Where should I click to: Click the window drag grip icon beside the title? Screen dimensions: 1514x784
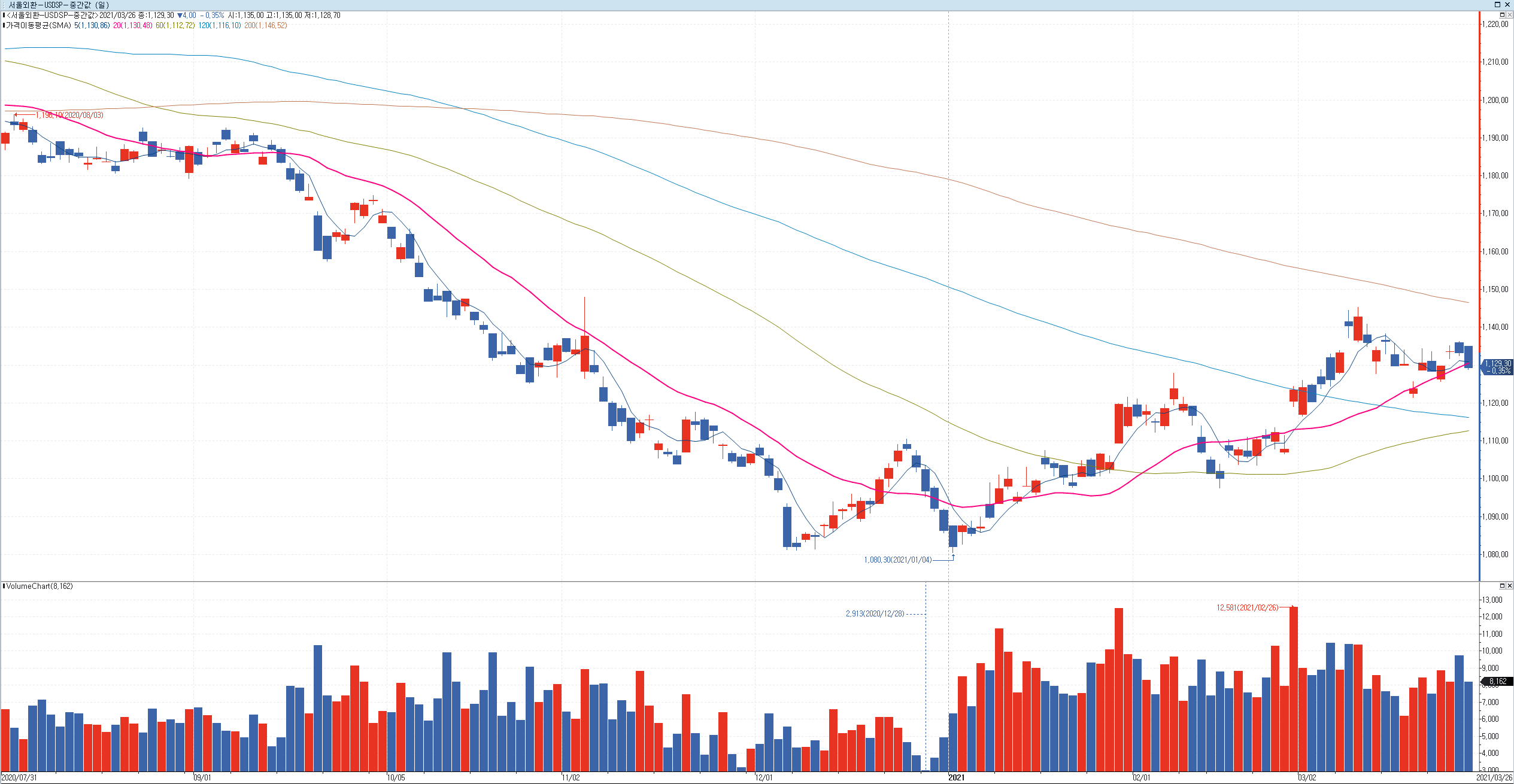click(x=4, y=5)
